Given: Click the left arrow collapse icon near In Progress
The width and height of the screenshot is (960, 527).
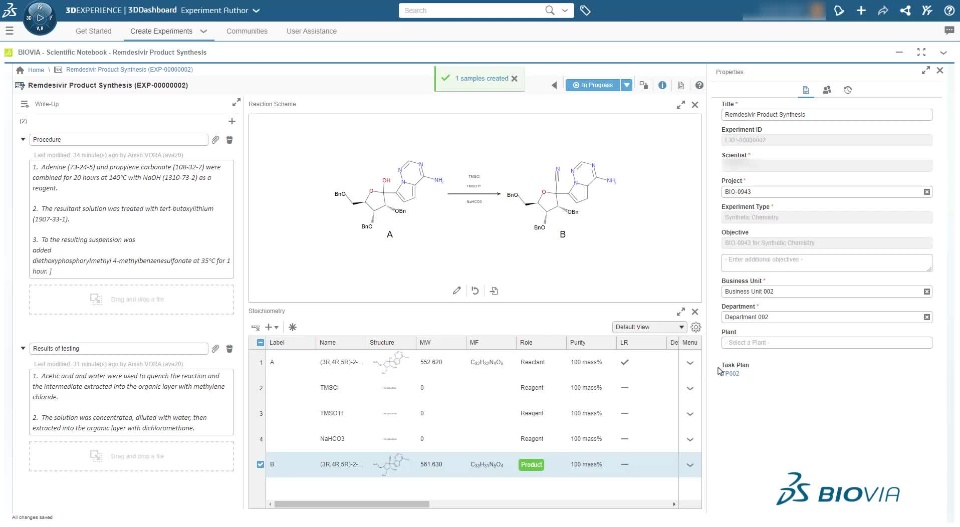Looking at the screenshot, I should (x=554, y=85).
